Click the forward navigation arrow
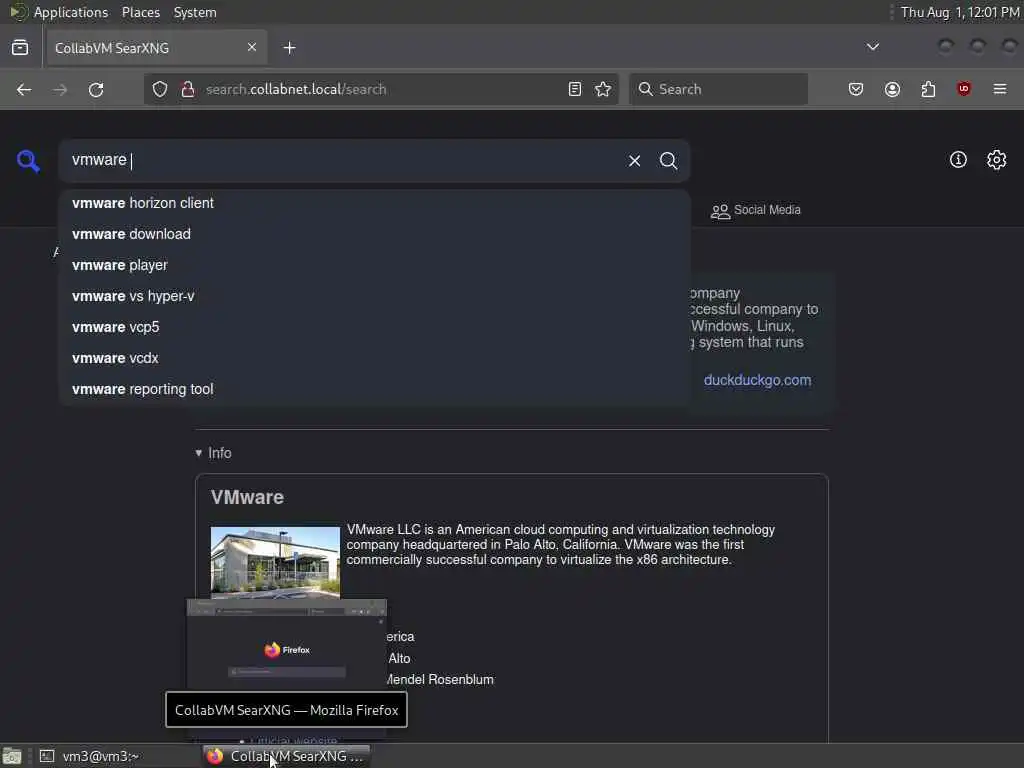This screenshot has height=768, width=1024. tap(60, 89)
